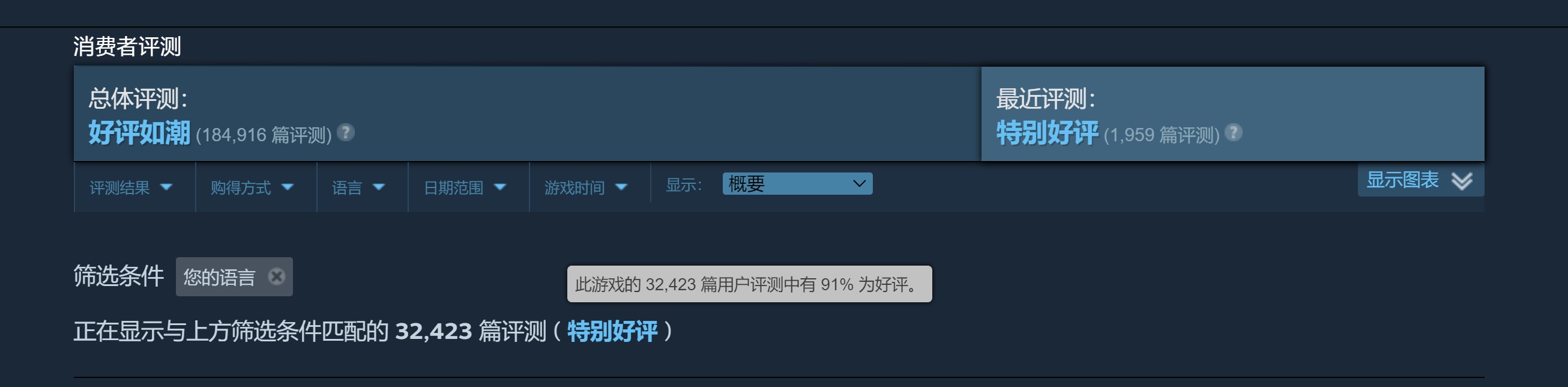
Task: Select the 总体评测 summary panel
Action: click(x=527, y=114)
